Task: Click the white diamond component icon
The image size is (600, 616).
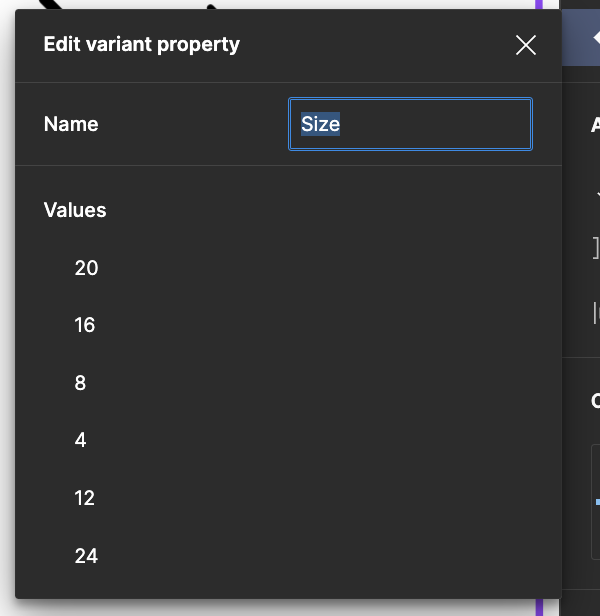Action: [596, 38]
